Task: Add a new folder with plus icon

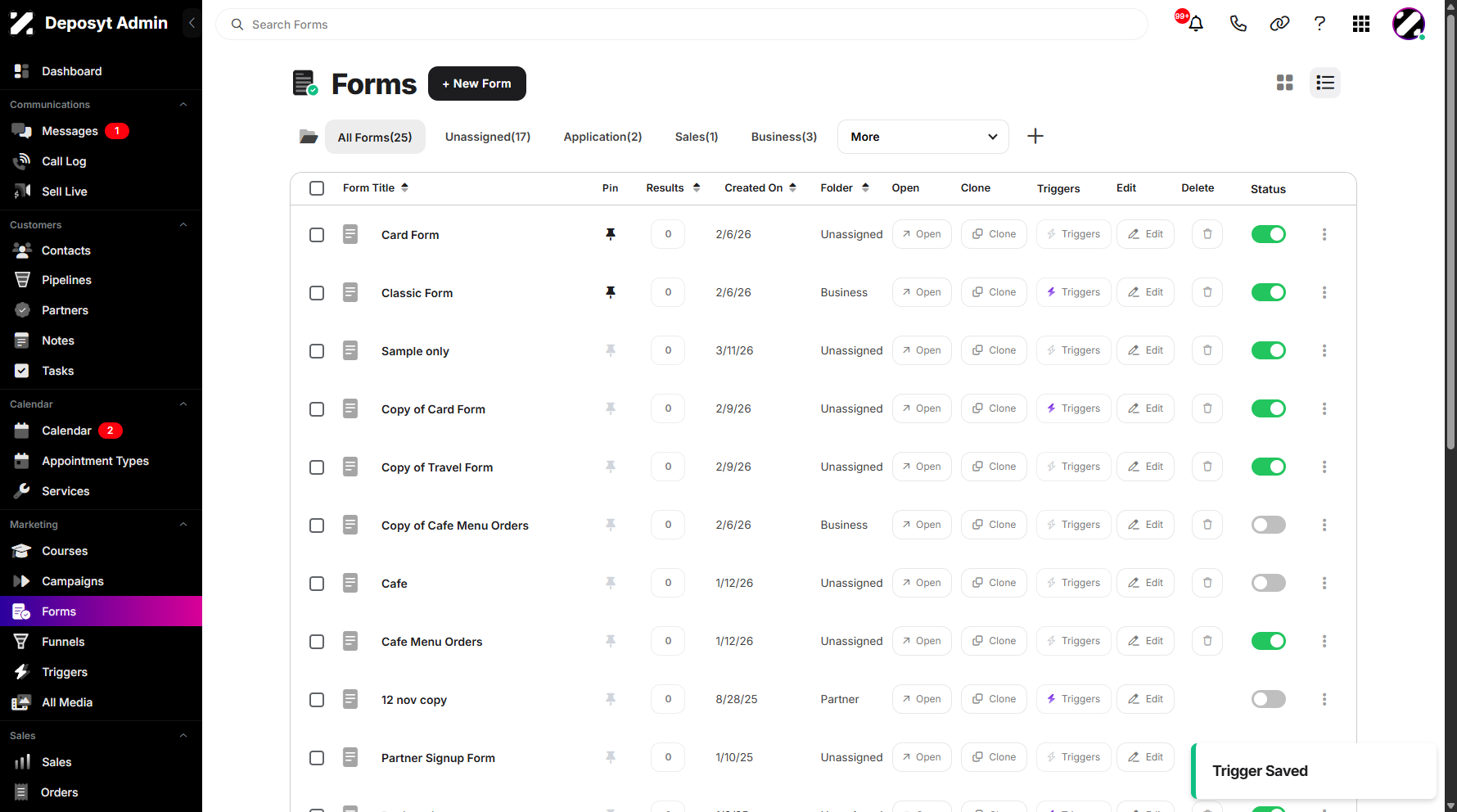Action: [1035, 136]
